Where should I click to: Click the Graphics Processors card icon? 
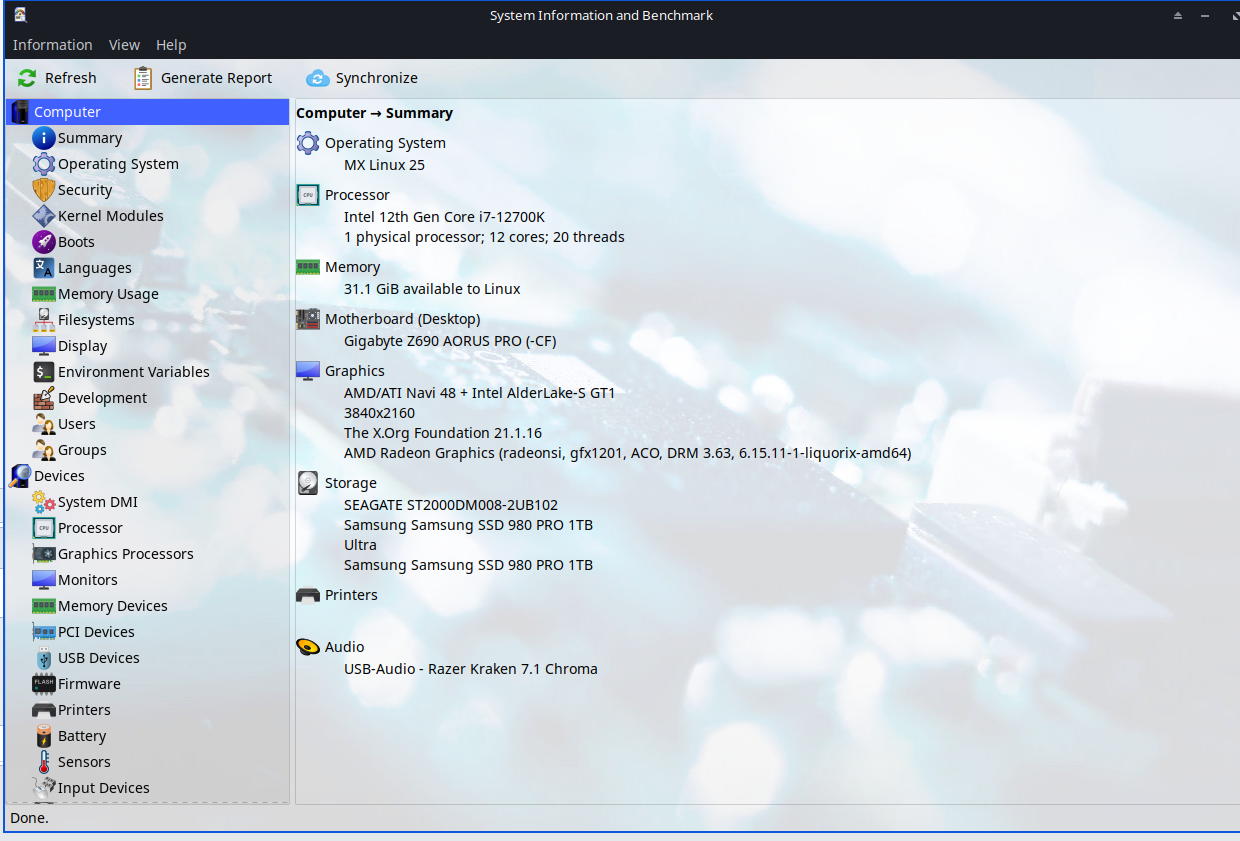43,554
